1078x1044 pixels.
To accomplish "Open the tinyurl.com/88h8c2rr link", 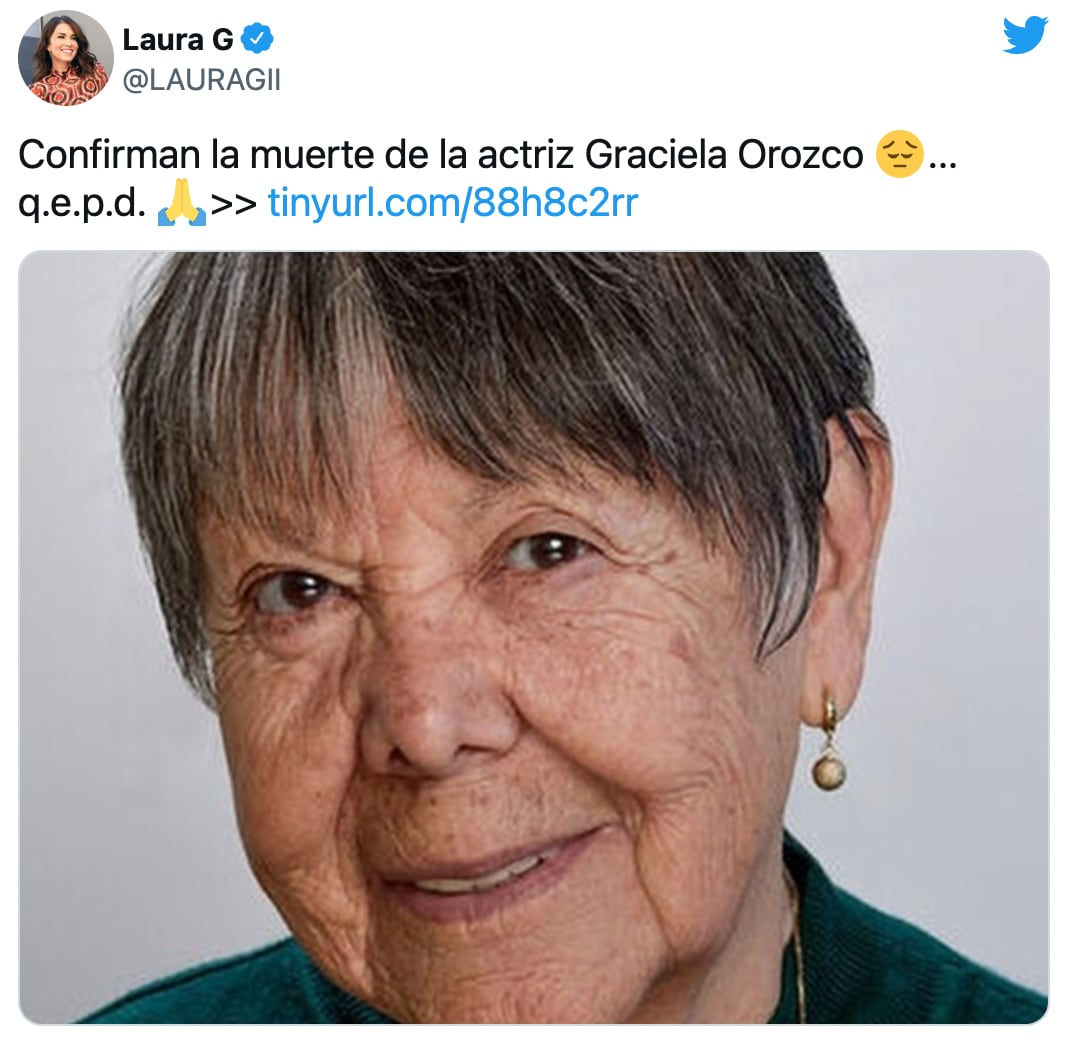I will click(453, 203).
